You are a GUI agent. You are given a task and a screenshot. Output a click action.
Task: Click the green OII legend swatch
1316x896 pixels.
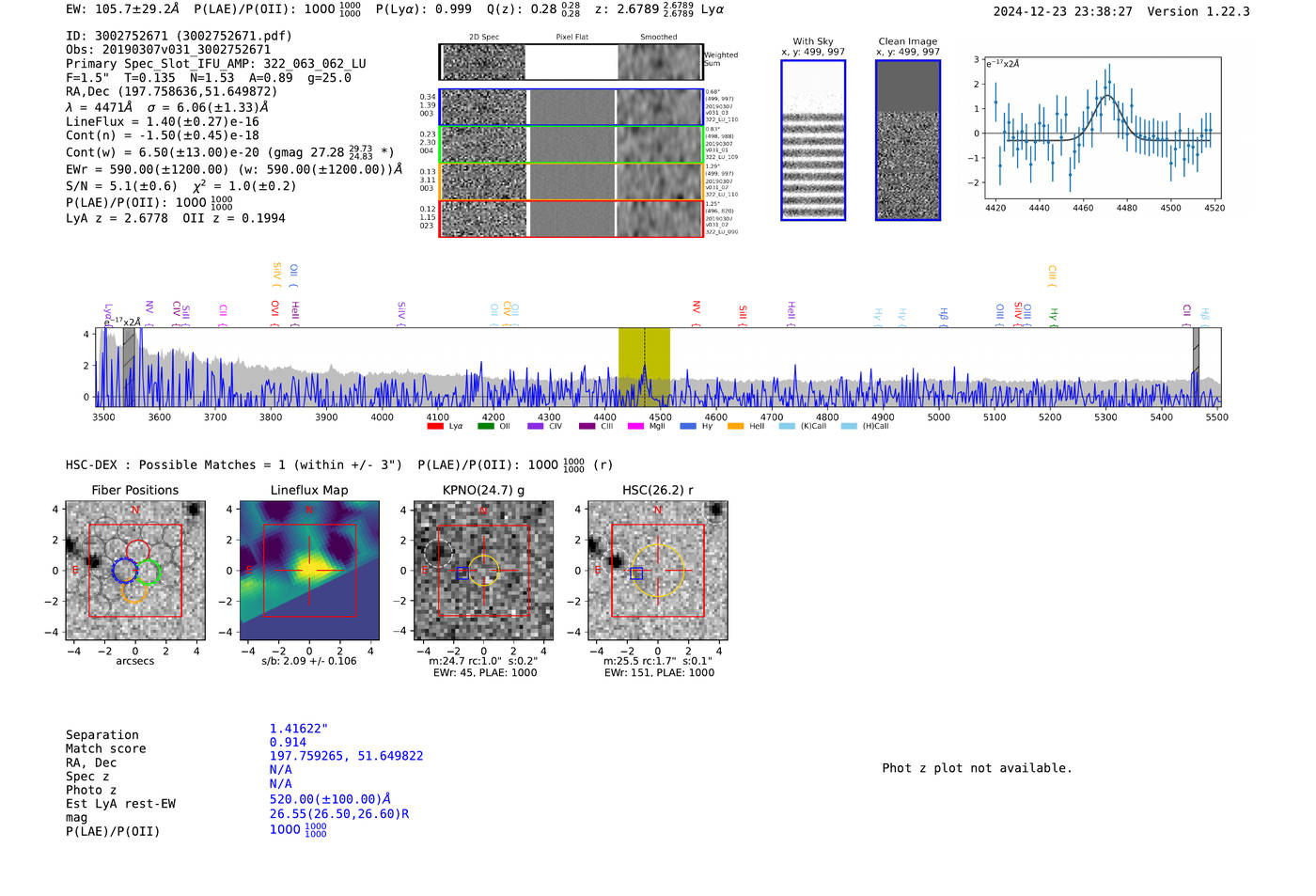point(486,426)
